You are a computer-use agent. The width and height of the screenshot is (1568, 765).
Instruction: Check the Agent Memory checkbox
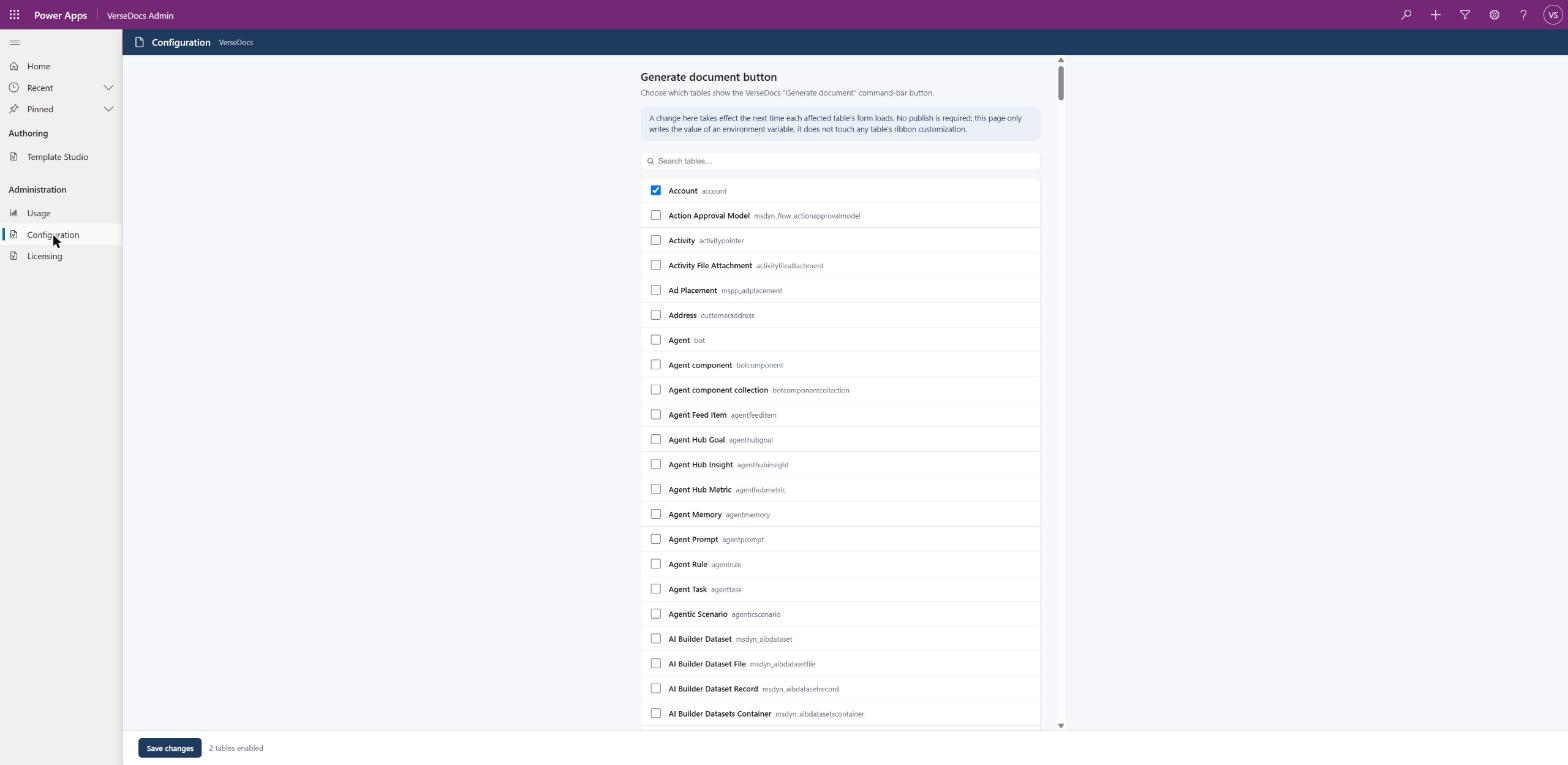coord(656,514)
